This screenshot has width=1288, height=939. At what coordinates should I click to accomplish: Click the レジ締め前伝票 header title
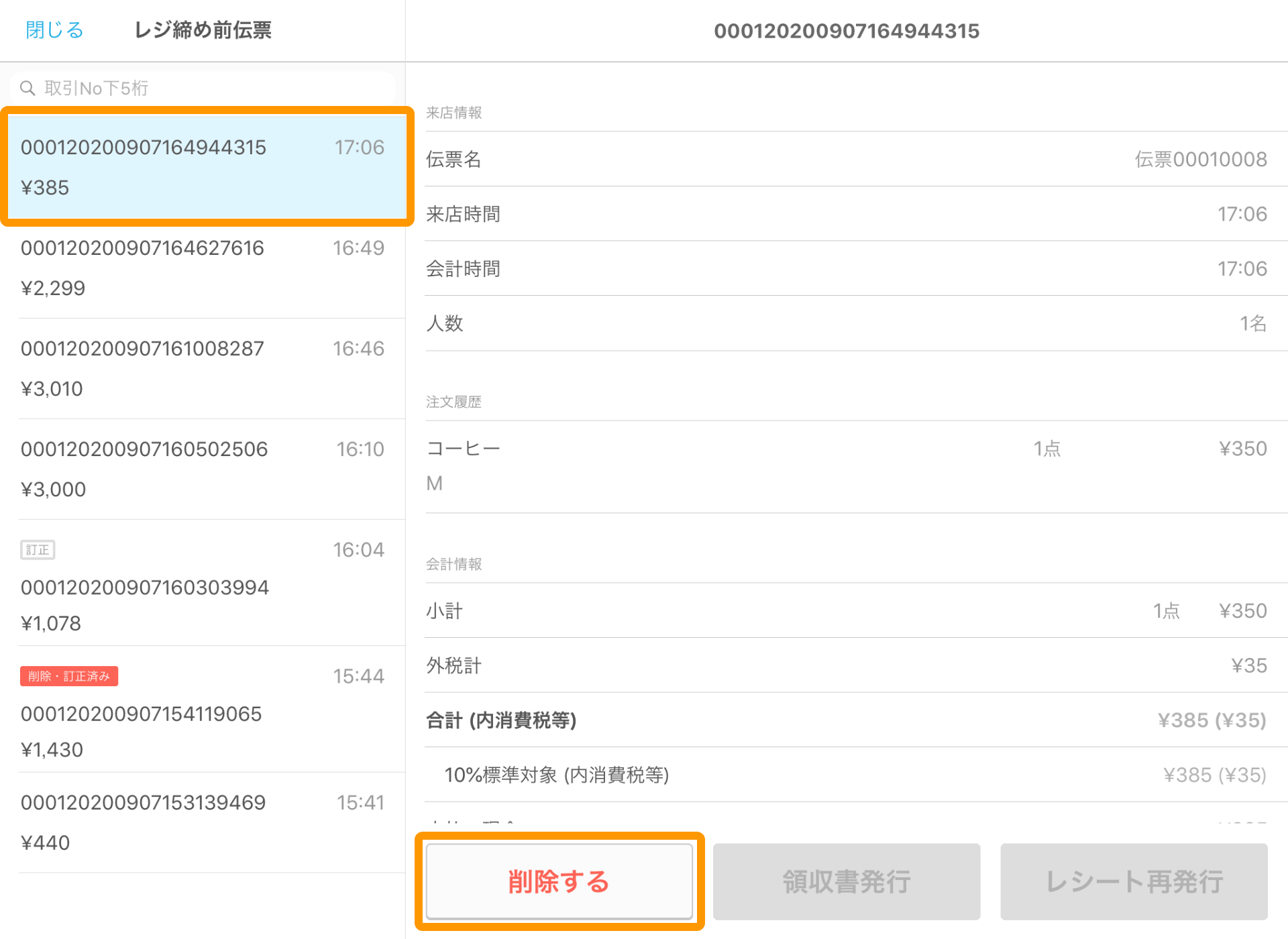(x=203, y=30)
